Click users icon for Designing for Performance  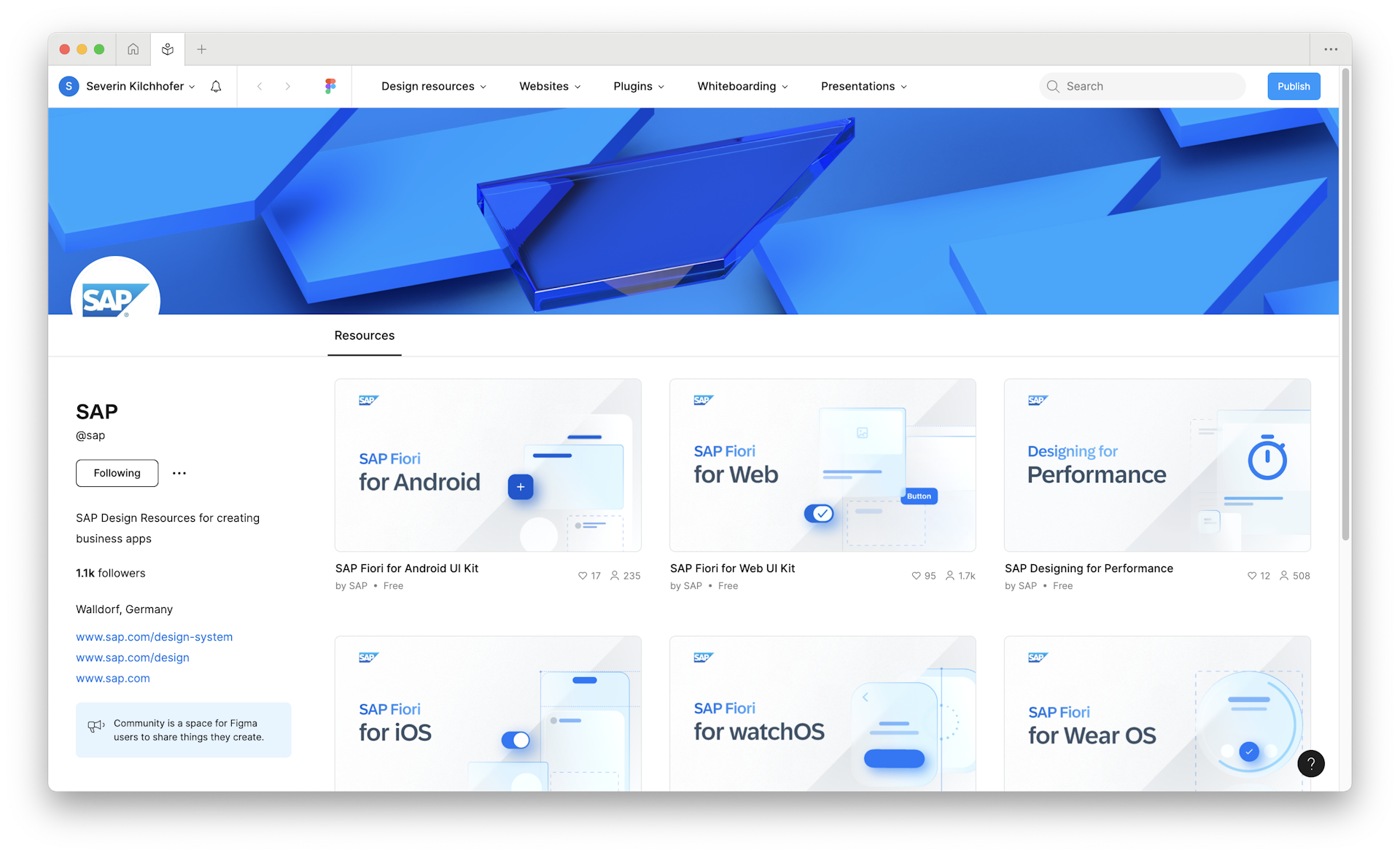(x=1284, y=576)
